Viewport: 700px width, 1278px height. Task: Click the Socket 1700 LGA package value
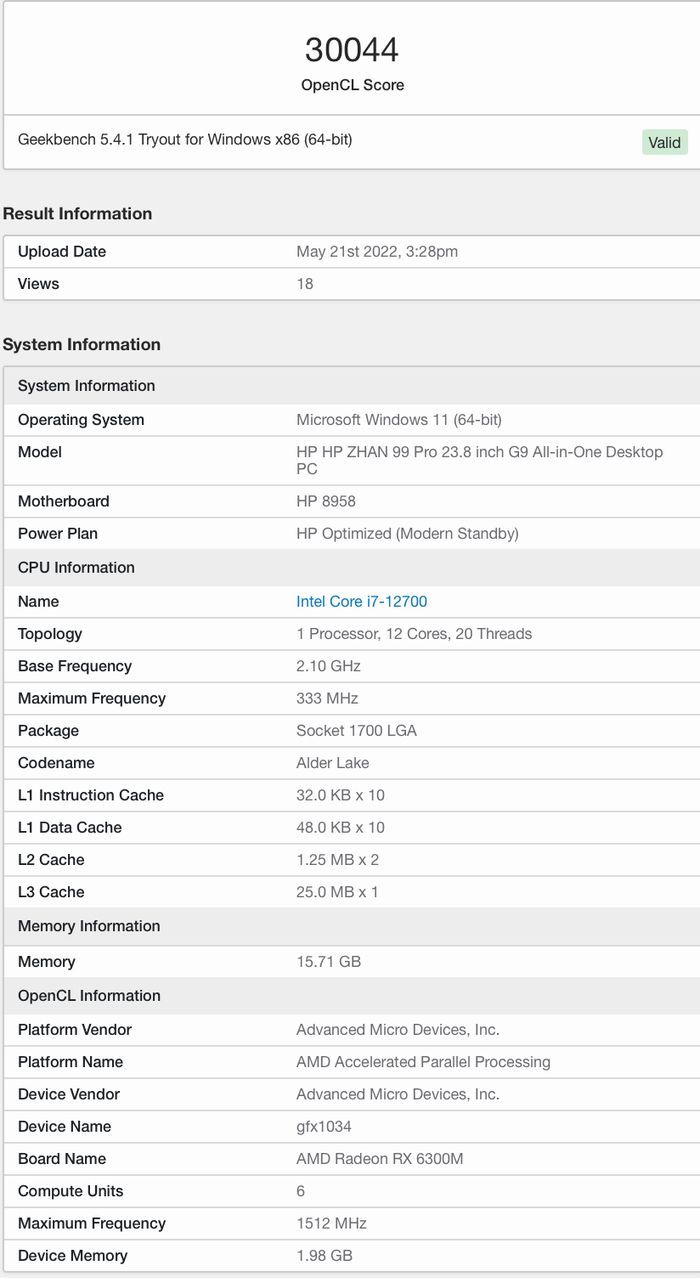[x=356, y=730]
